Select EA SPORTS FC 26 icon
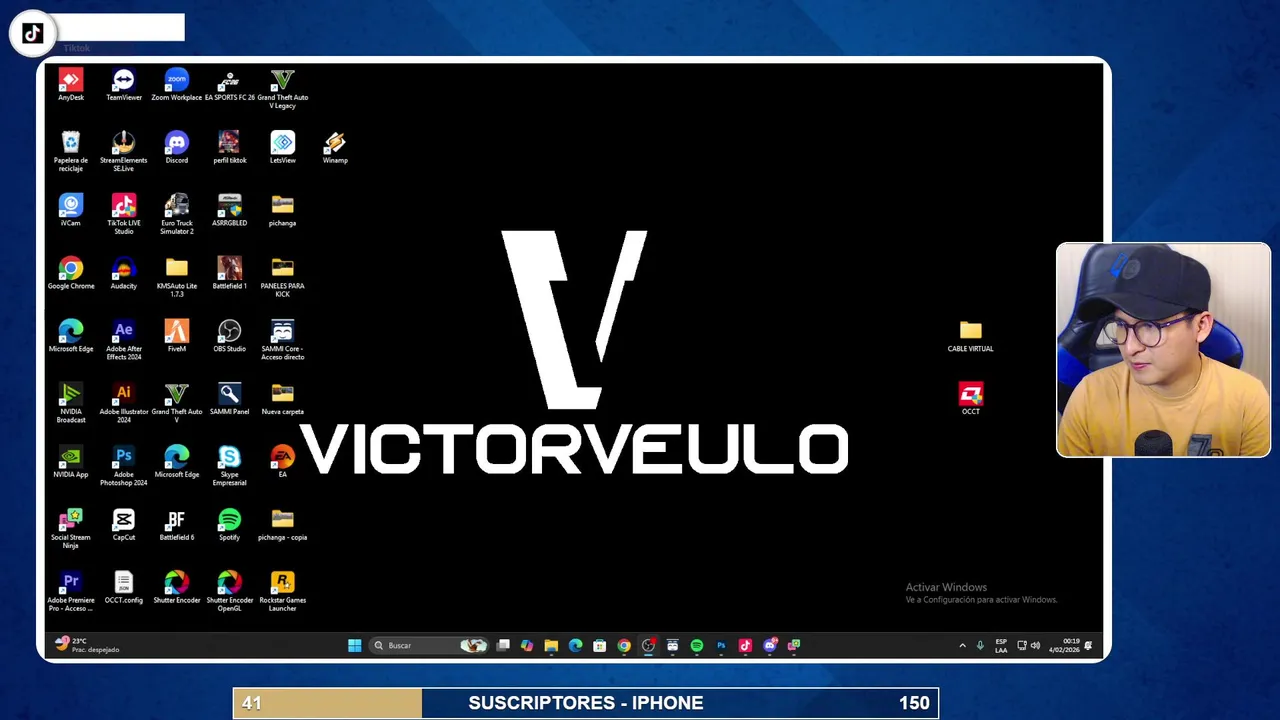This screenshot has width=1280, height=720. pos(230,85)
